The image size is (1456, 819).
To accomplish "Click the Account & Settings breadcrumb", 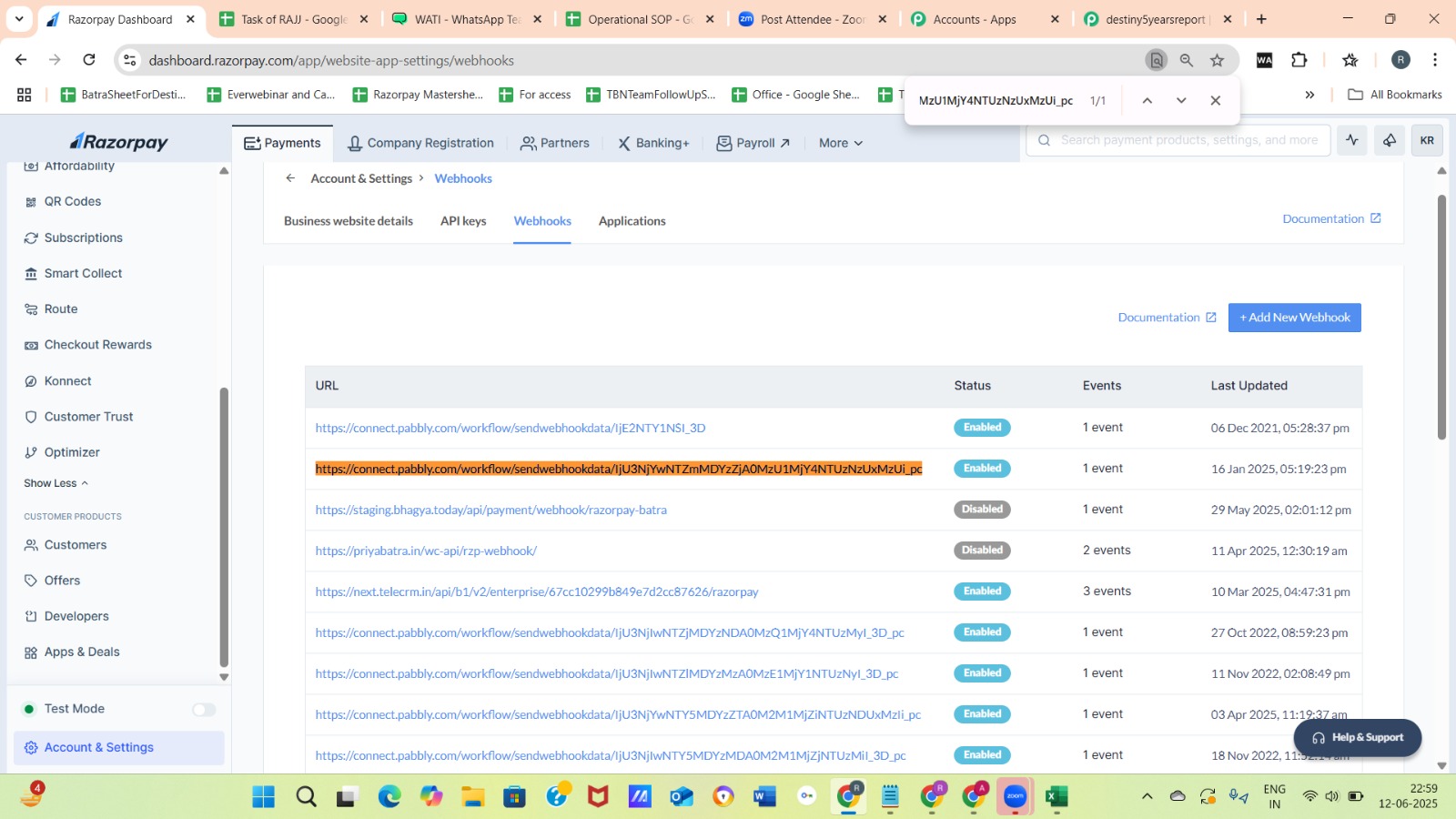I will pyautogui.click(x=361, y=178).
